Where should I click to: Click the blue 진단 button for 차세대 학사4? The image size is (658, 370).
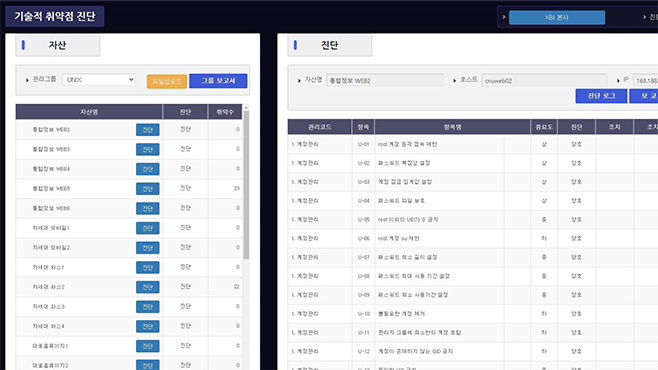pos(147,326)
